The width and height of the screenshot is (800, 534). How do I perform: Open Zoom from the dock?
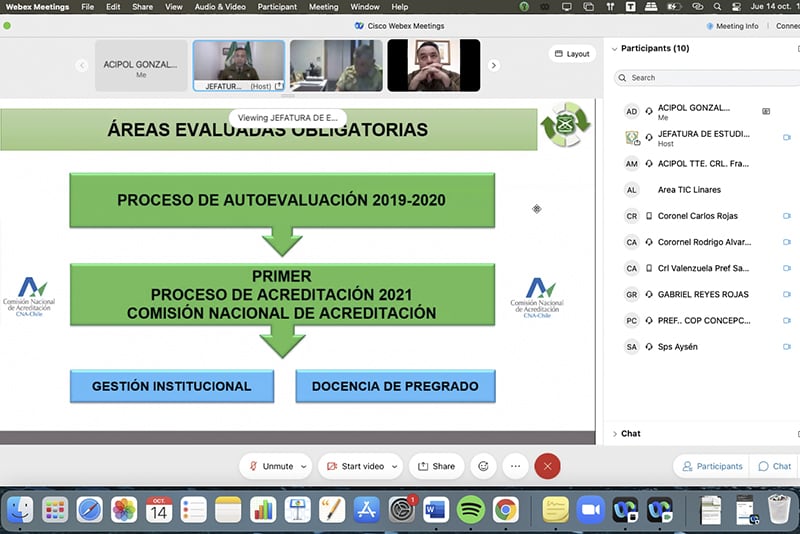(591, 510)
